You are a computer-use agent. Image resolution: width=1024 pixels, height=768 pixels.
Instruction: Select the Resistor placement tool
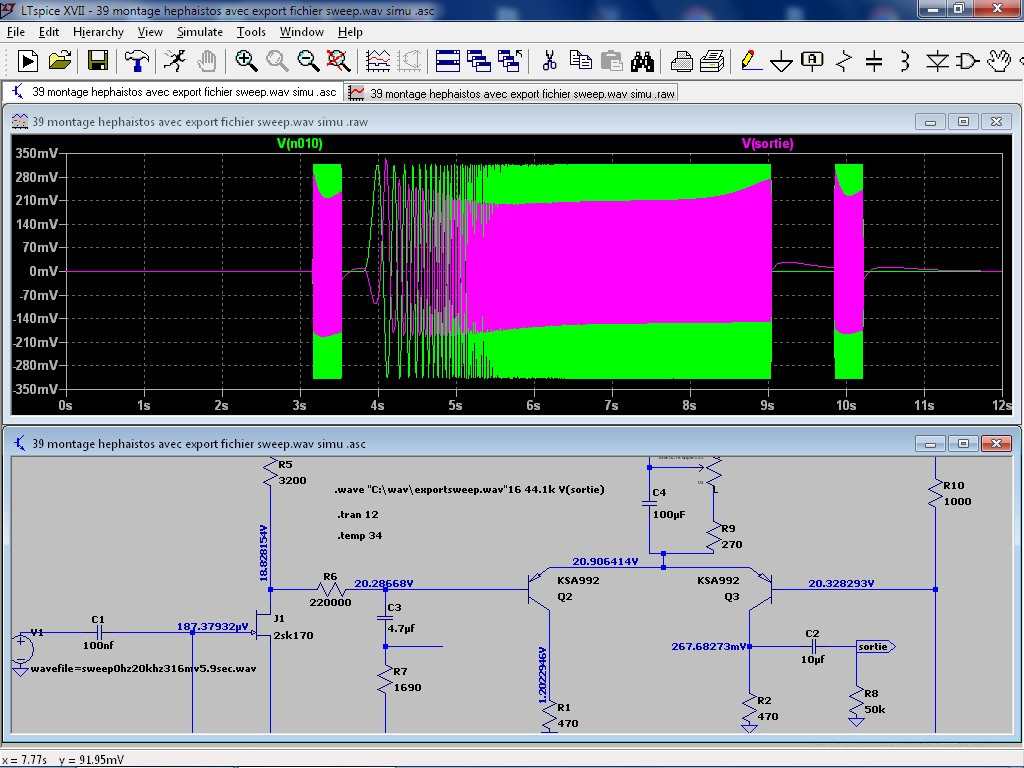point(844,61)
